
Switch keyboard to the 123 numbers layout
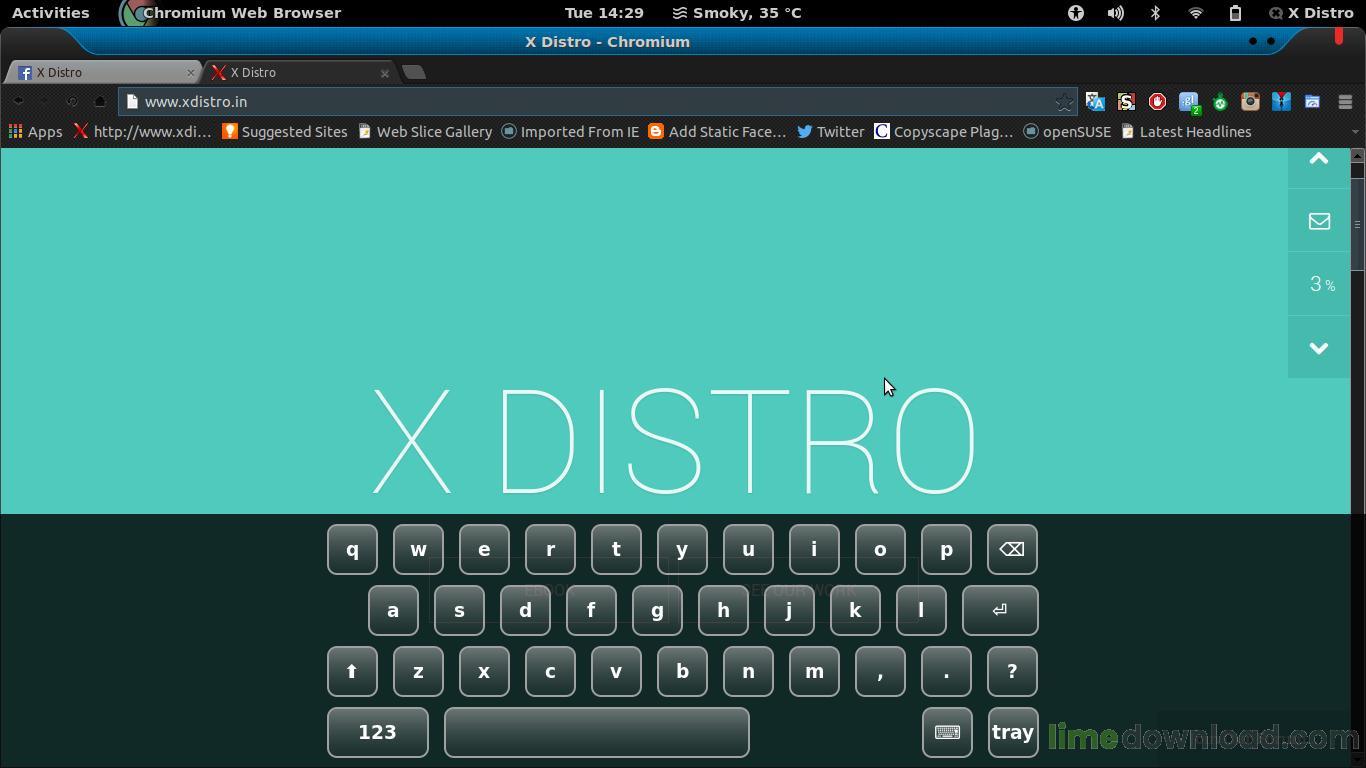point(377,732)
